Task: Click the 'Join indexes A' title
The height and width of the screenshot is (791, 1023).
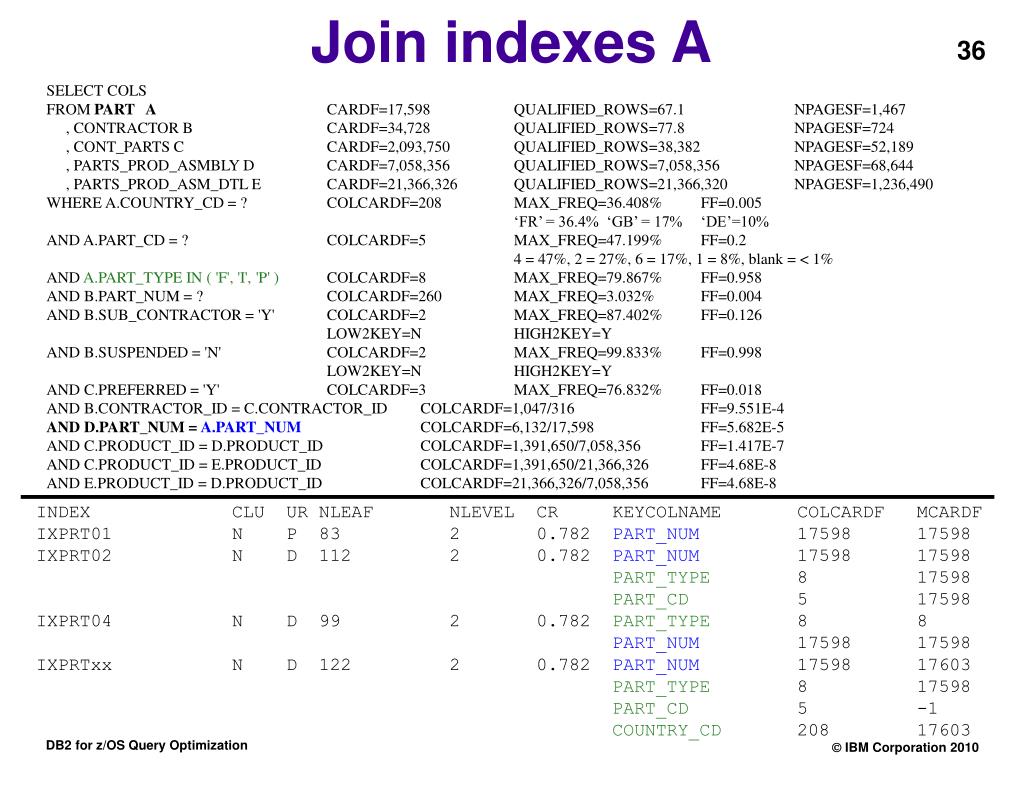Action: (511, 43)
